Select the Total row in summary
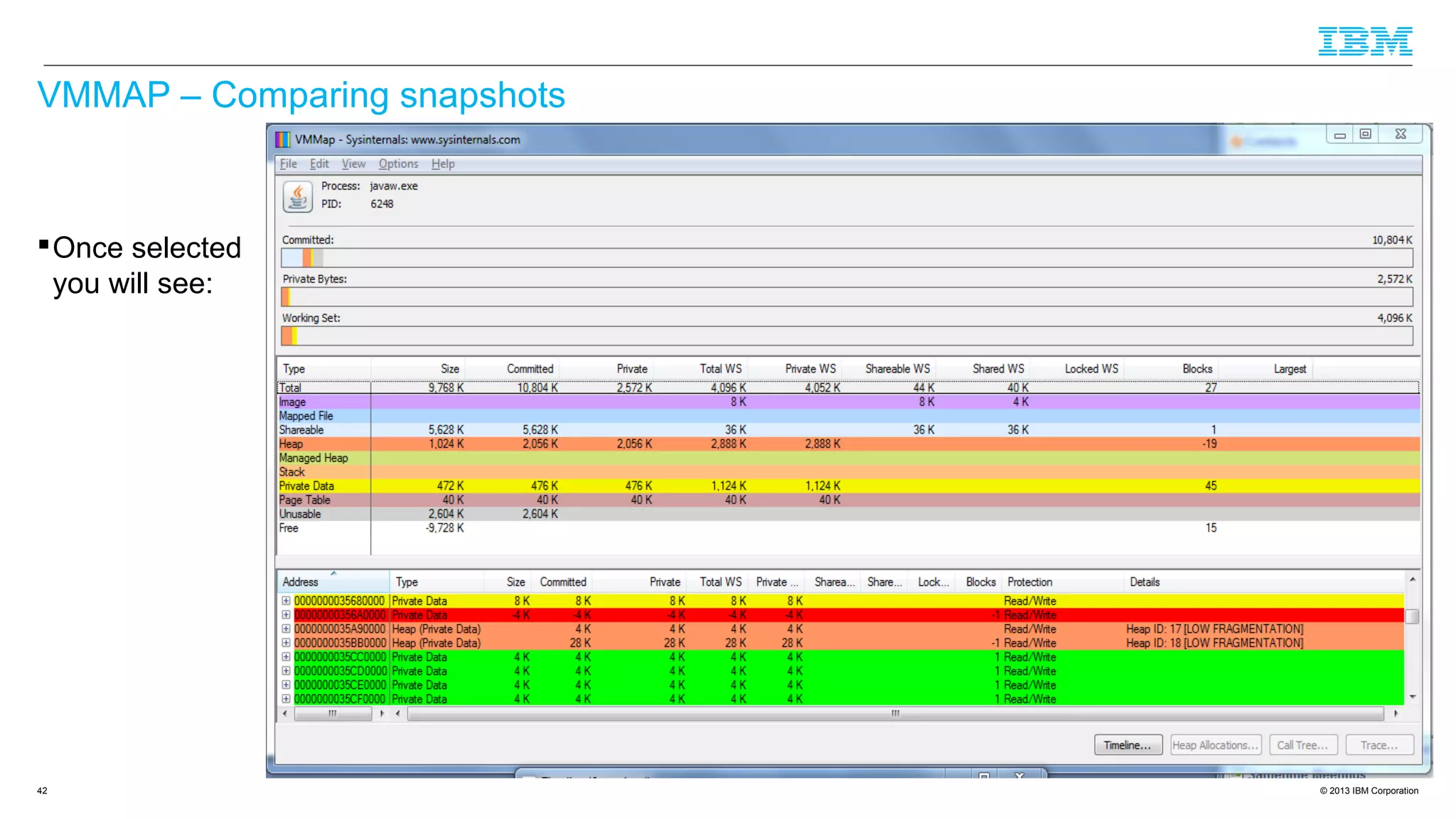Screen dimensions: 1456x819 pyautogui.click(x=848, y=387)
